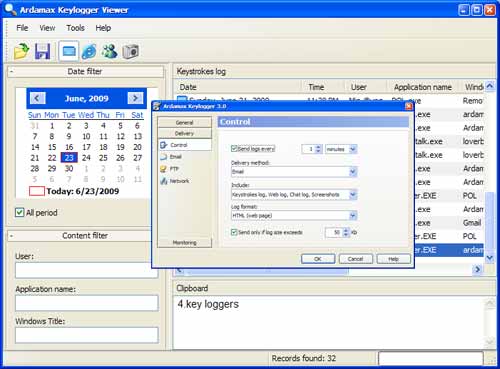Adjust the send interval number spinner
The width and height of the screenshot is (500, 369).
[x=318, y=149]
